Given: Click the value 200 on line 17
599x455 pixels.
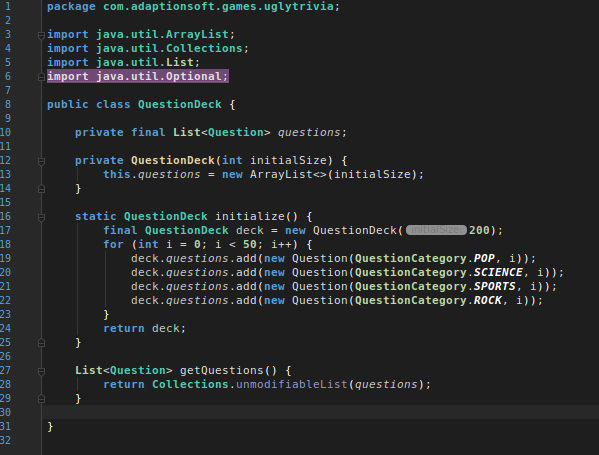Looking at the screenshot, I should coord(479,230).
